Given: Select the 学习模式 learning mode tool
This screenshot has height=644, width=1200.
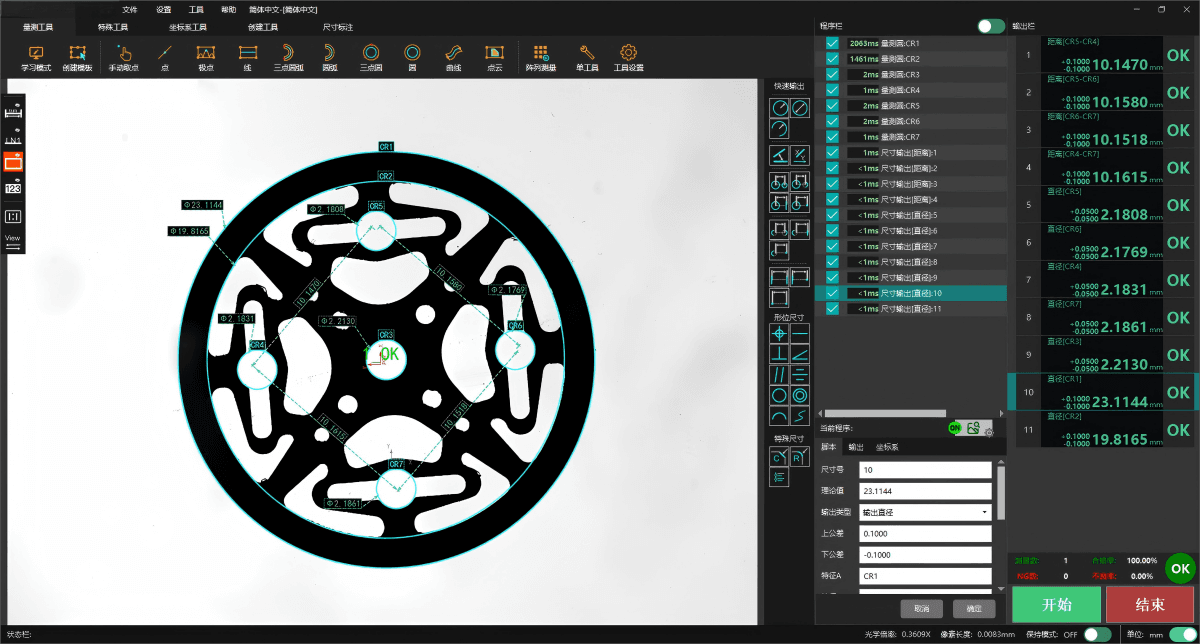Looking at the screenshot, I should [36, 57].
